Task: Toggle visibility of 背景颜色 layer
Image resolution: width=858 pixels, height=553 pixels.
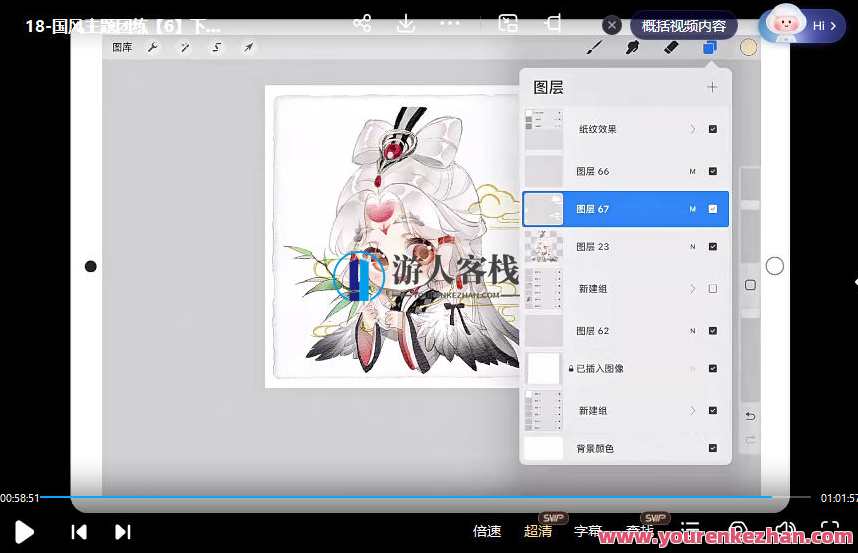Action: [x=712, y=448]
